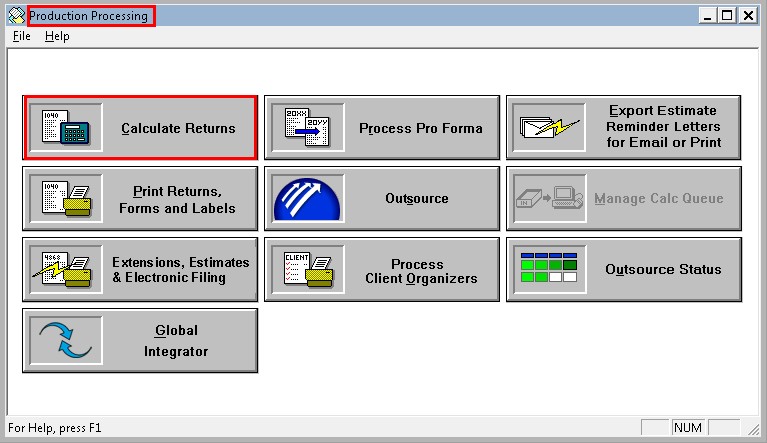Click the Production Processing window title

89,16
